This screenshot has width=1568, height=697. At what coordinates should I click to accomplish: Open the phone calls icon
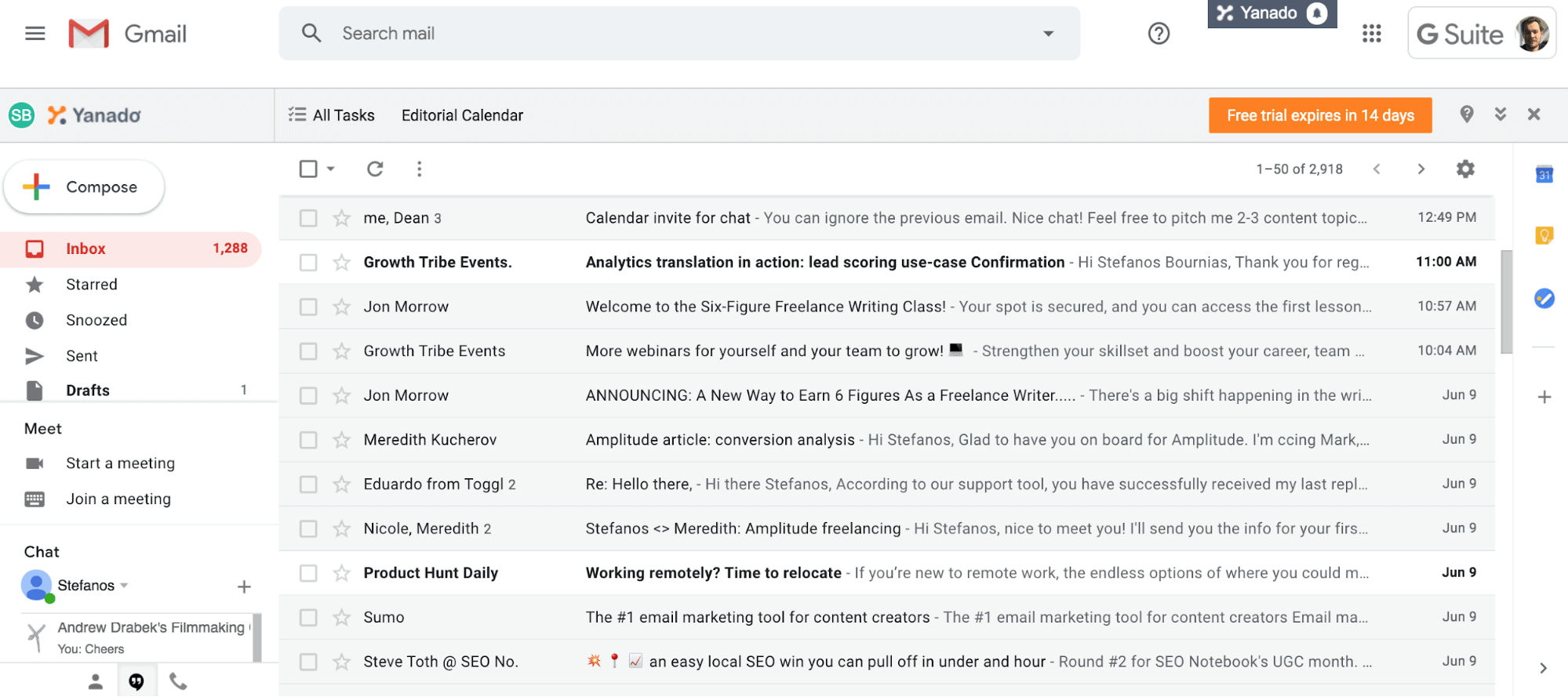tap(178, 682)
